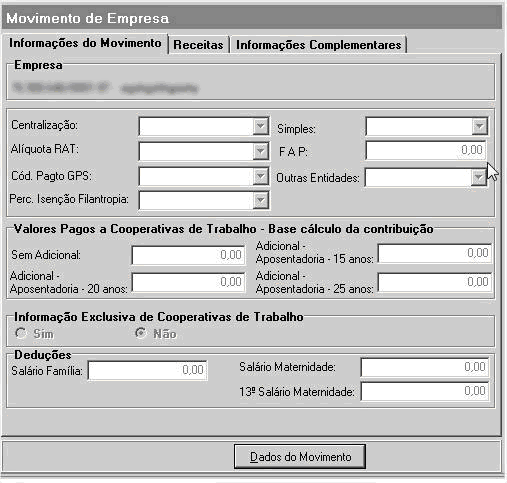Click the Salário Maternidade field
Viewport: 507px width, 483px height.
425,367
